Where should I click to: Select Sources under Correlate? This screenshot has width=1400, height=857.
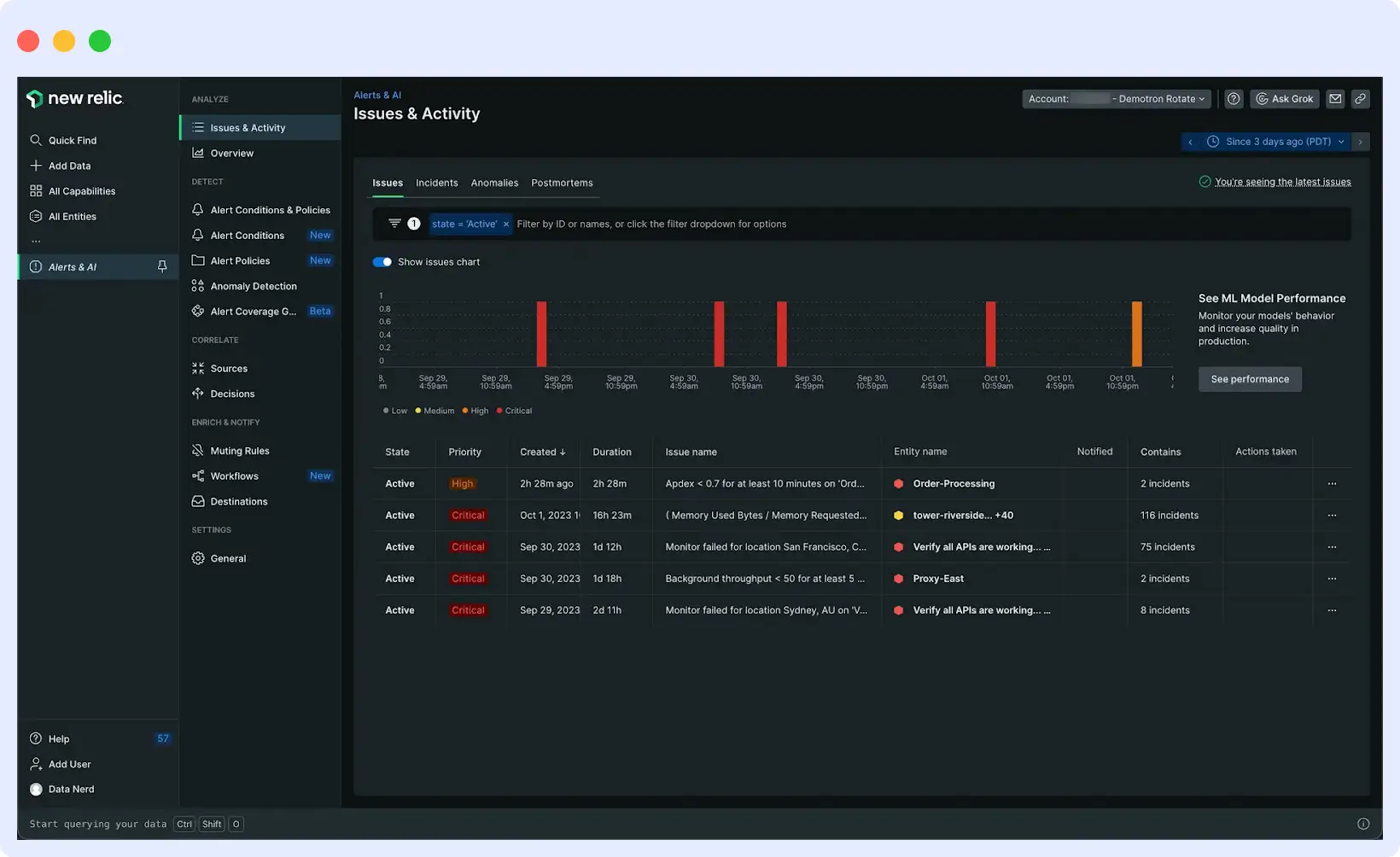click(228, 368)
